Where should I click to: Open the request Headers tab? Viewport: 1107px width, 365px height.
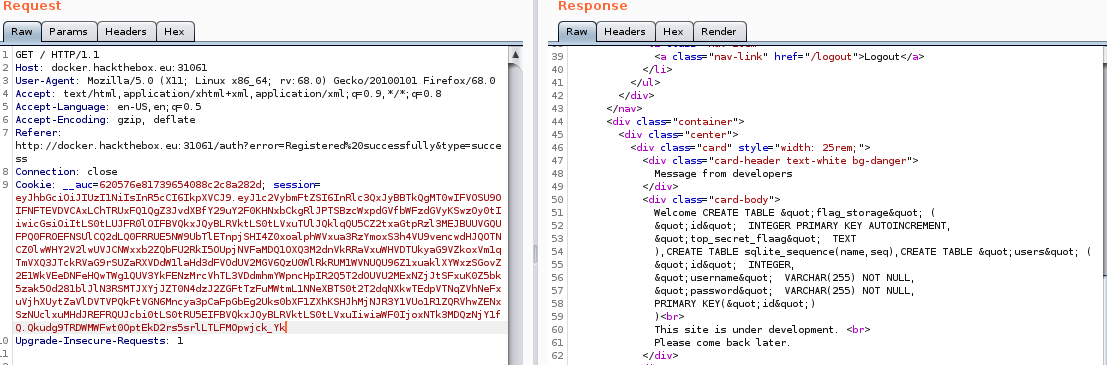pos(126,32)
